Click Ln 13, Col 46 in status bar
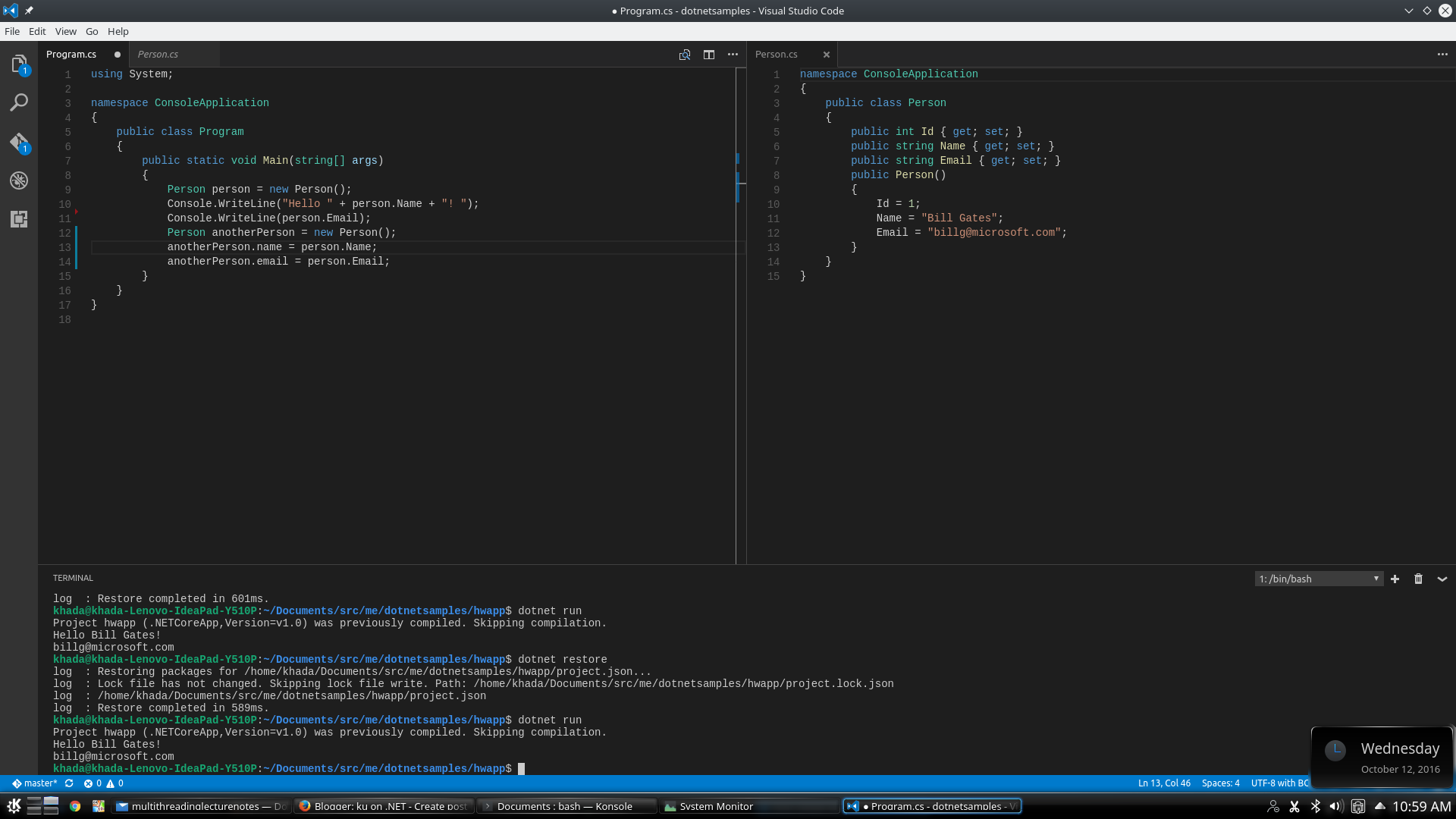 1164,783
